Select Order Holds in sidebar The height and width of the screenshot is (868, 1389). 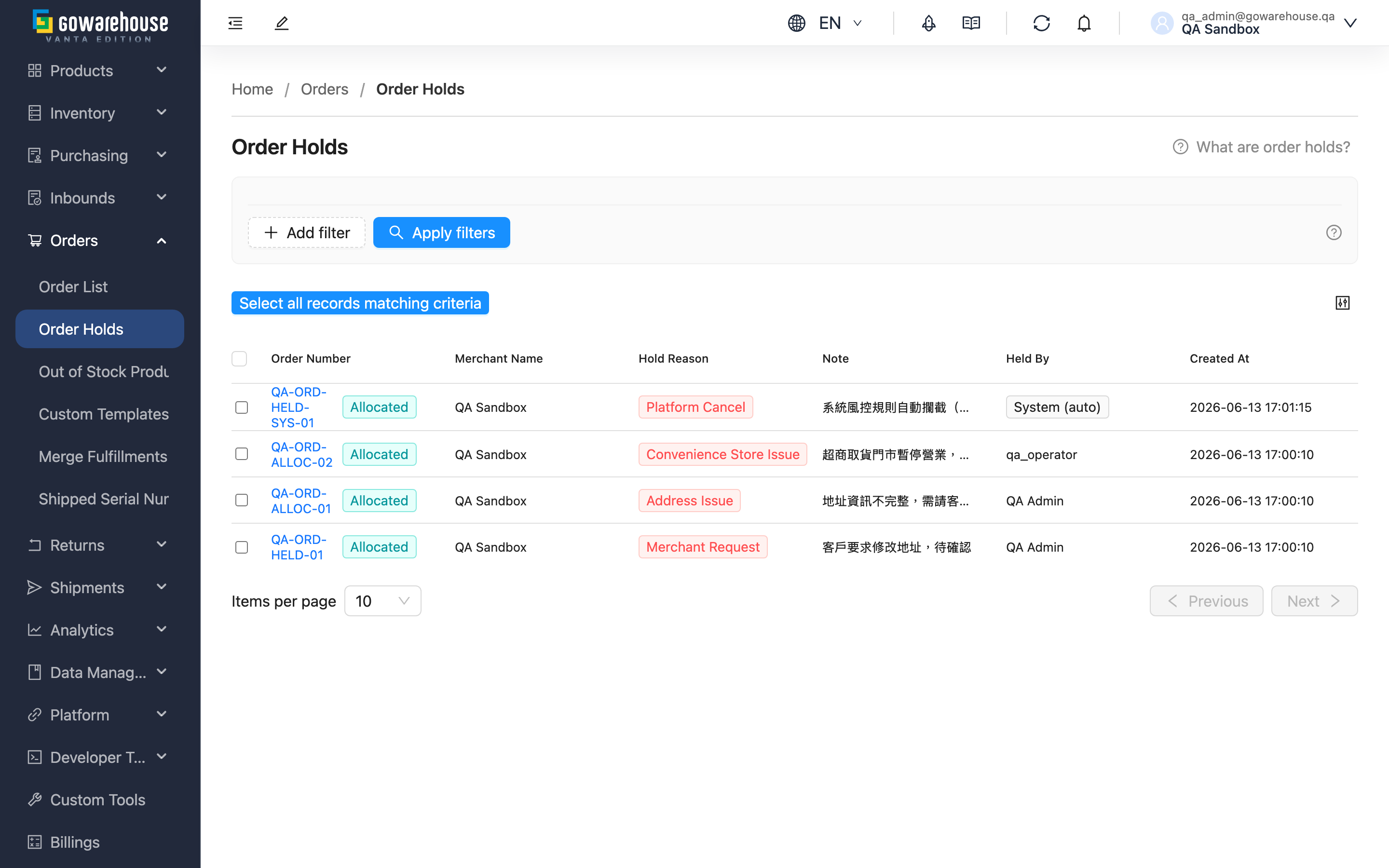click(100, 329)
